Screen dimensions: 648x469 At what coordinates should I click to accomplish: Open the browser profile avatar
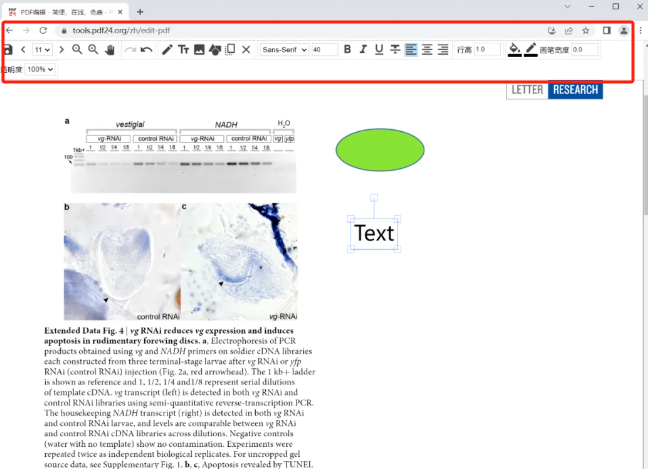[624, 31]
